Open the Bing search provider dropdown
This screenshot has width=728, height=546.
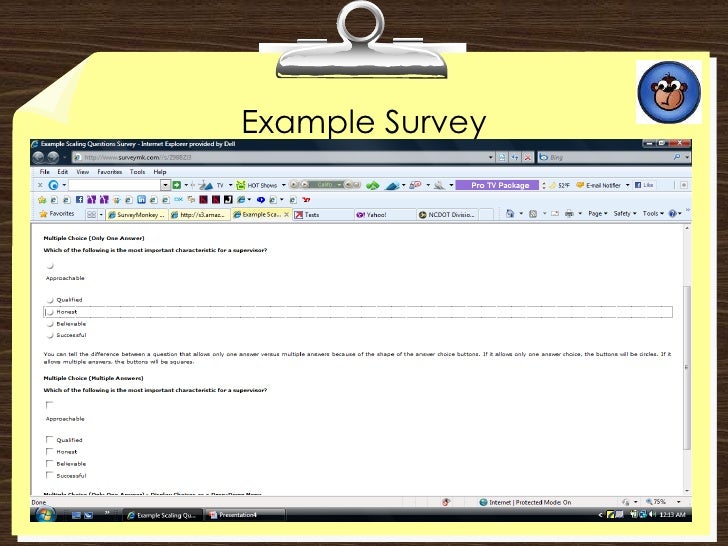click(x=687, y=157)
